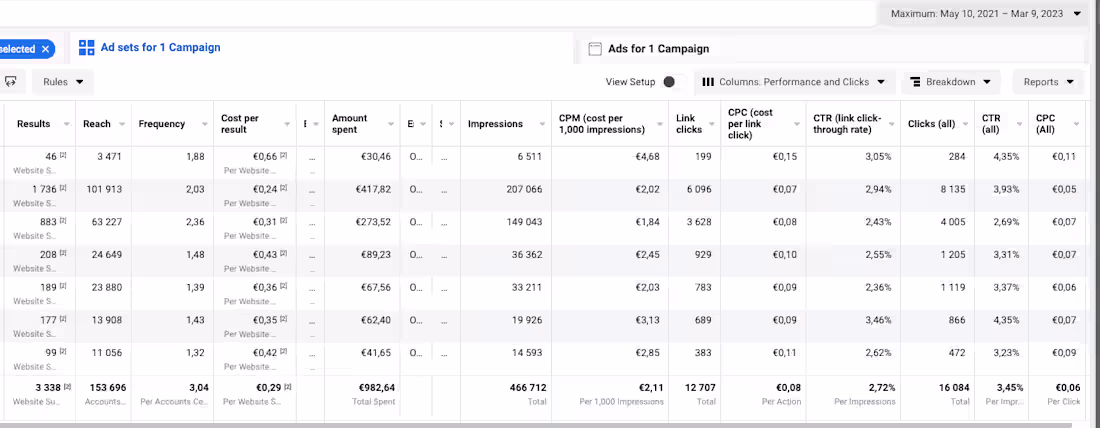The width and height of the screenshot is (1100, 428).
Task: Click the Breakdown list icon
Action: pos(915,82)
